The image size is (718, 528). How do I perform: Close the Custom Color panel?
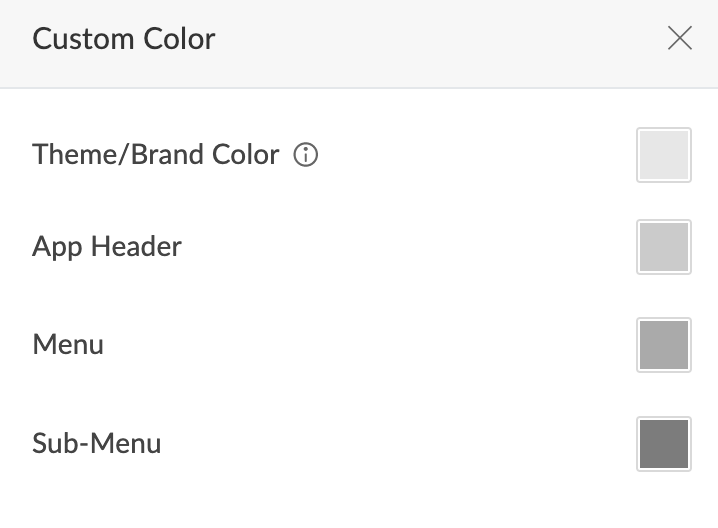click(x=679, y=39)
